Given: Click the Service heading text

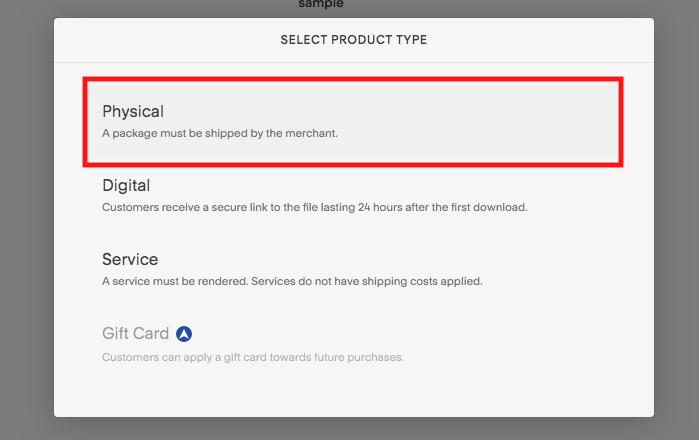Looking at the screenshot, I should (130, 259).
